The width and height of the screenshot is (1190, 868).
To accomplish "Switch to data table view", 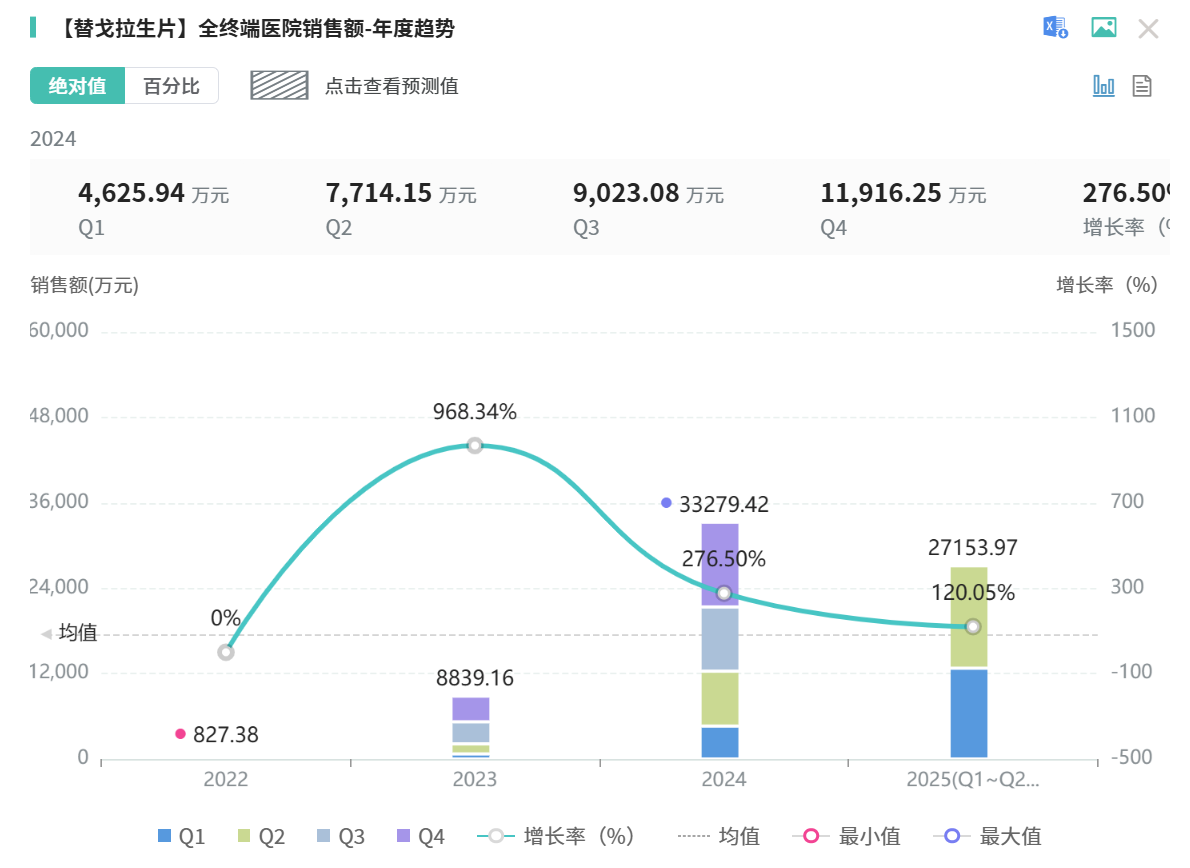I will [x=1142, y=86].
